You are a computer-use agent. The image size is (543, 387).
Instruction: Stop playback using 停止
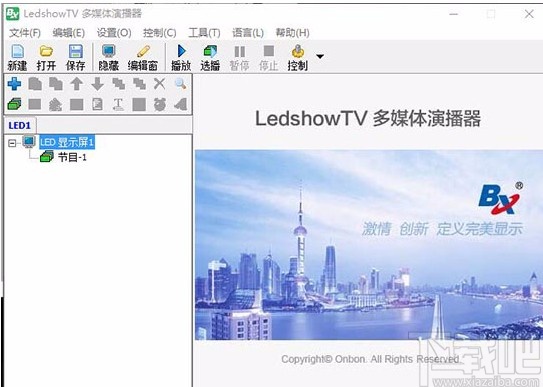pos(268,57)
